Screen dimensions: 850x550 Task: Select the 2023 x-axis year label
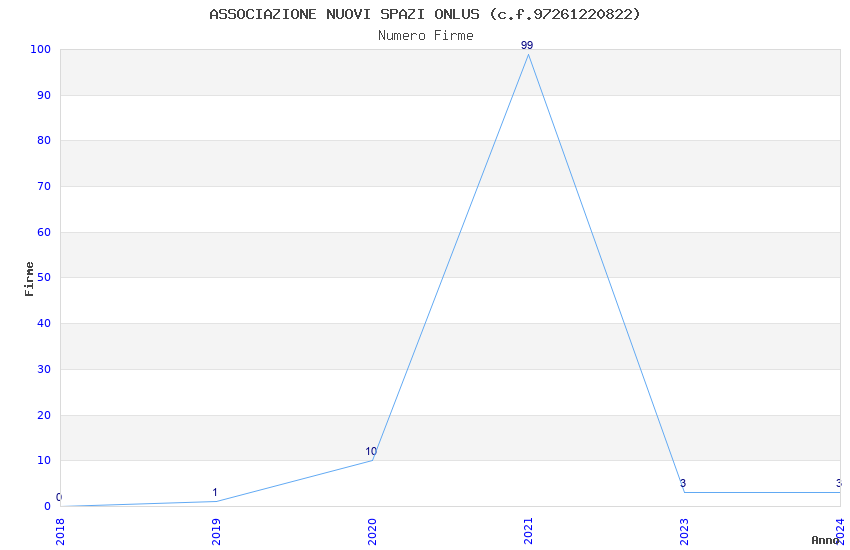click(x=685, y=531)
